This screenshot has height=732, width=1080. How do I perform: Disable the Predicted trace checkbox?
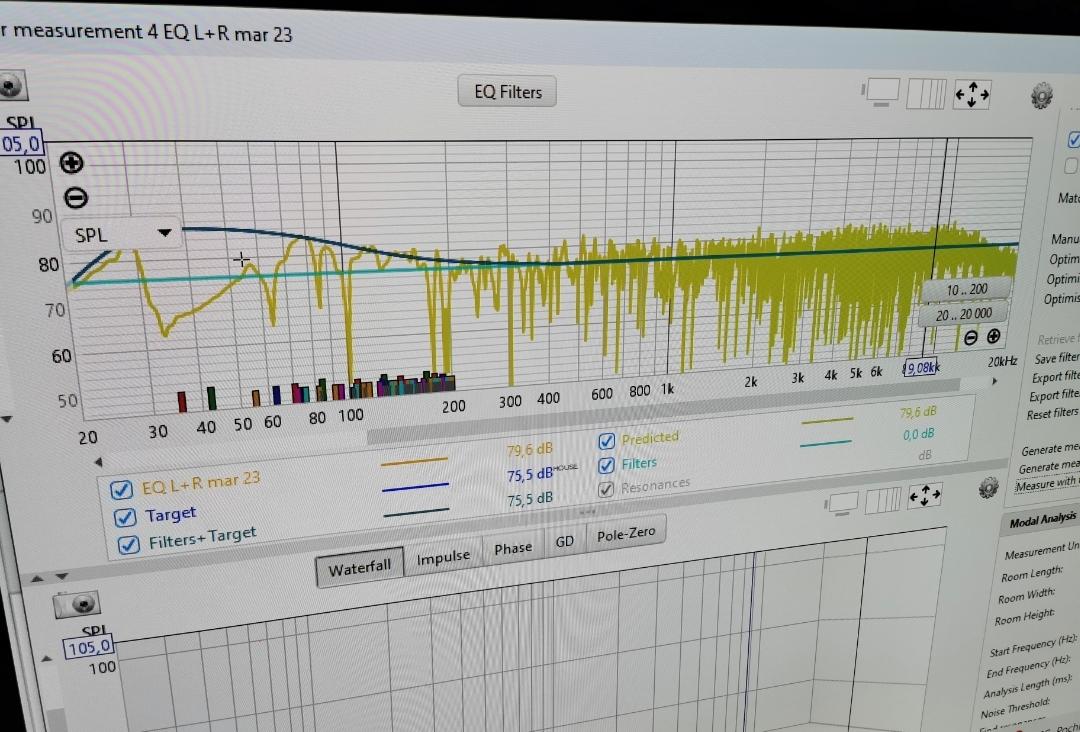pyautogui.click(x=607, y=441)
